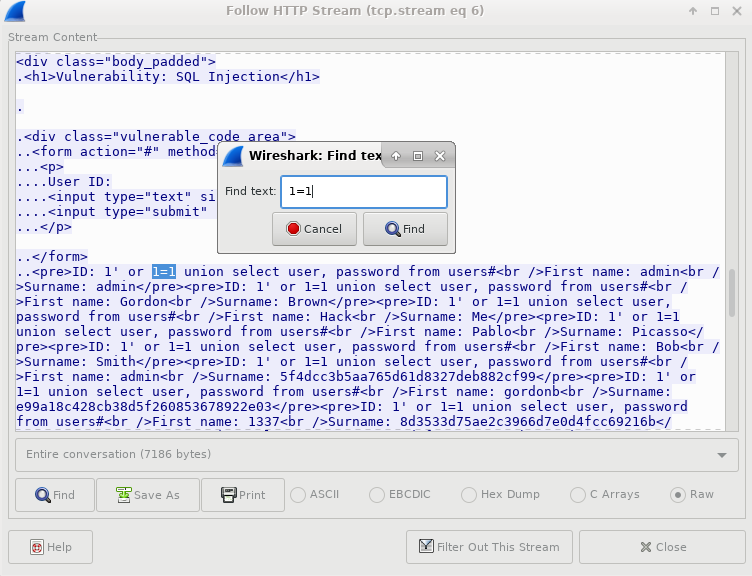The image size is (752, 576).
Task: Click the Find button label in the Find text dialog
Action: click(x=414, y=229)
